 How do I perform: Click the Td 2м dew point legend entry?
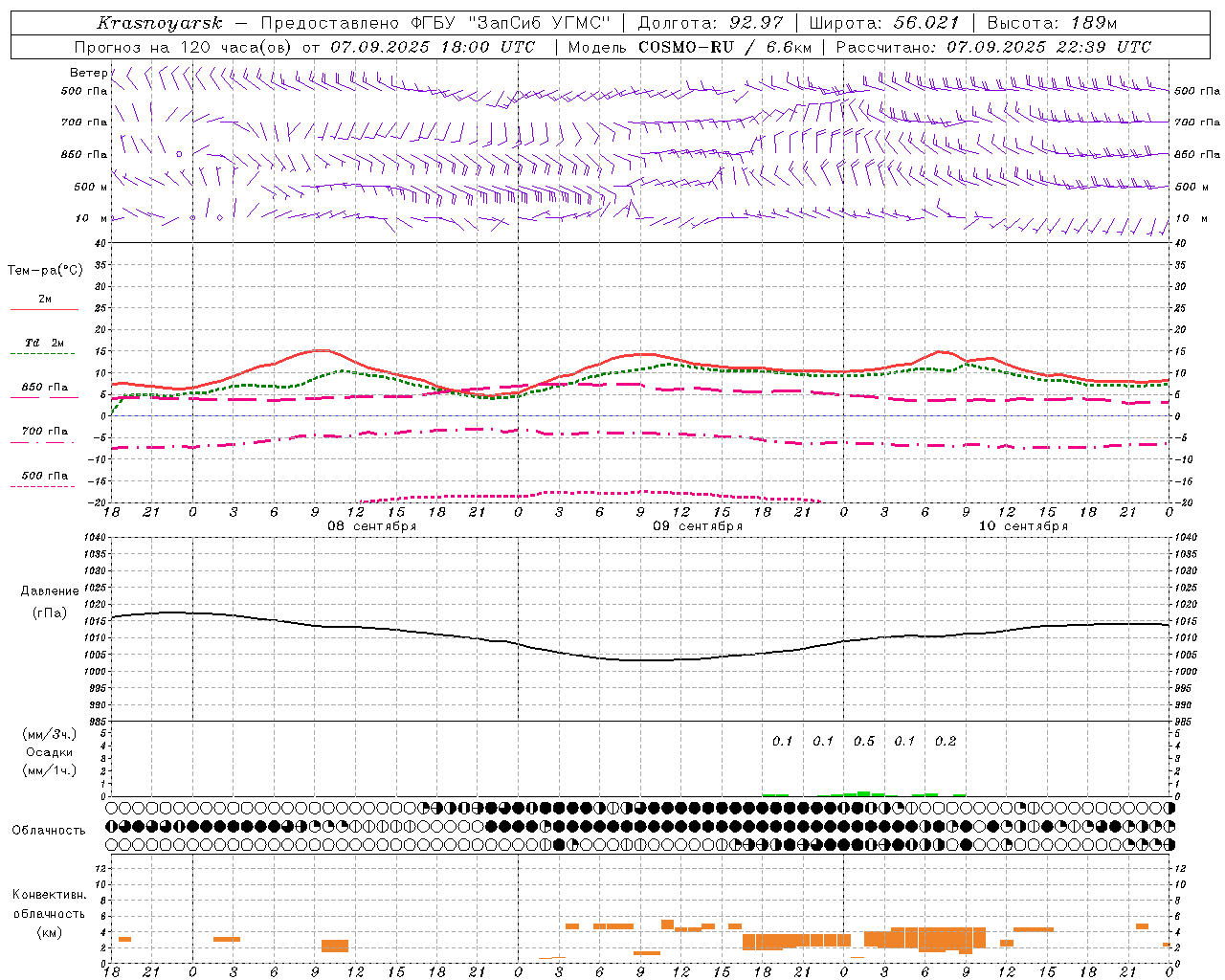tap(44, 343)
